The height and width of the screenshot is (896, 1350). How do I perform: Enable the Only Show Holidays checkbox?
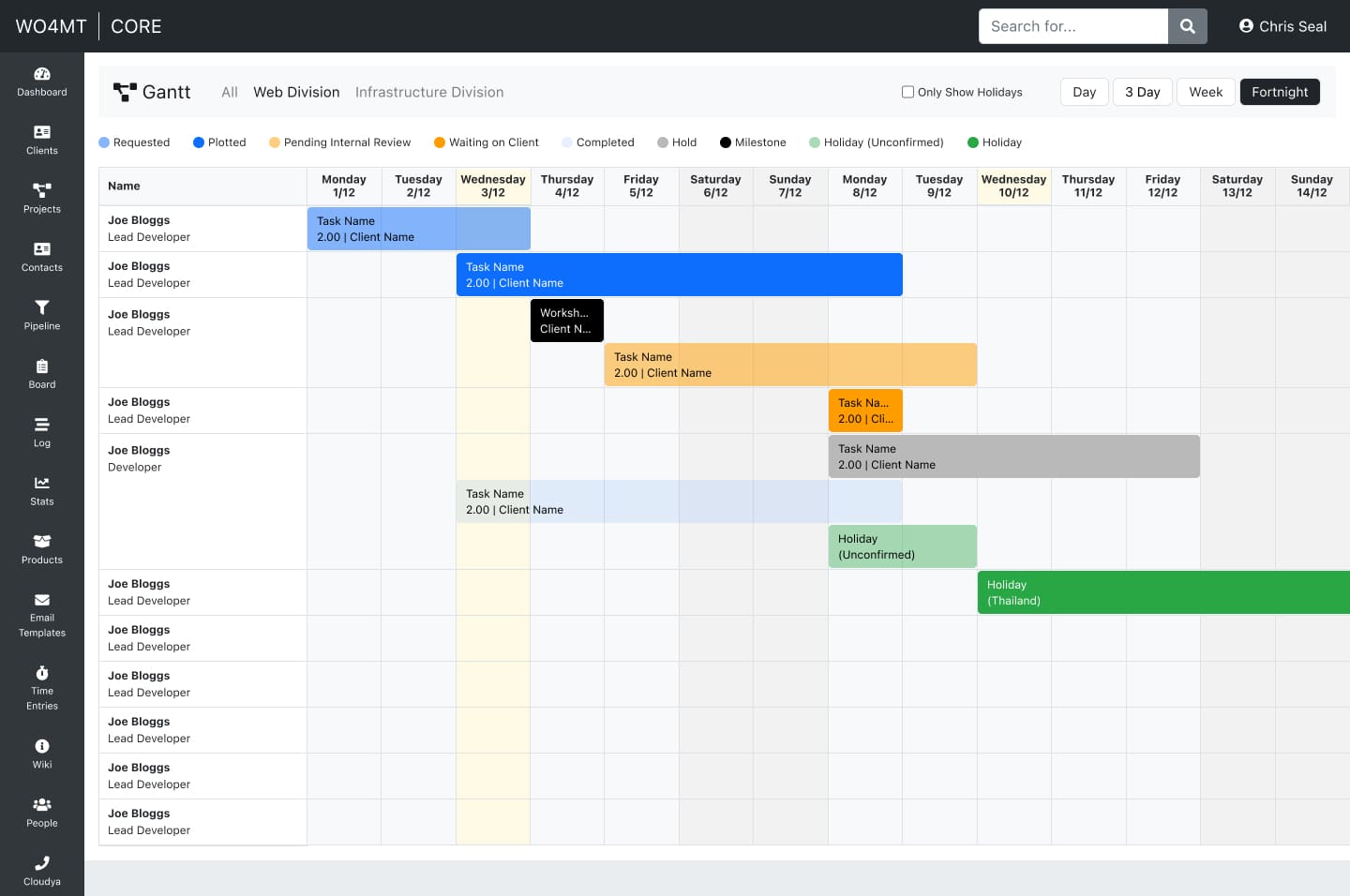[907, 92]
